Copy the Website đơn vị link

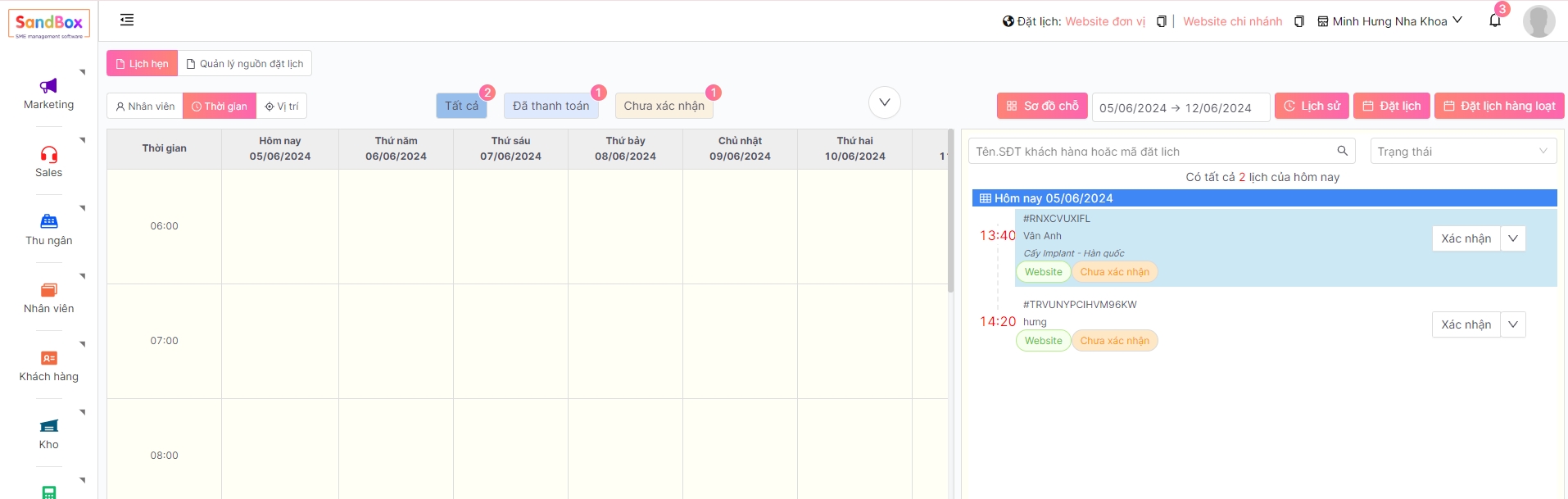[1161, 22]
